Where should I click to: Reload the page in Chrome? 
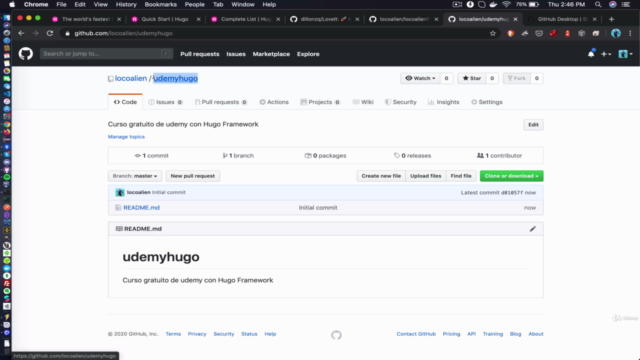(x=50, y=33)
